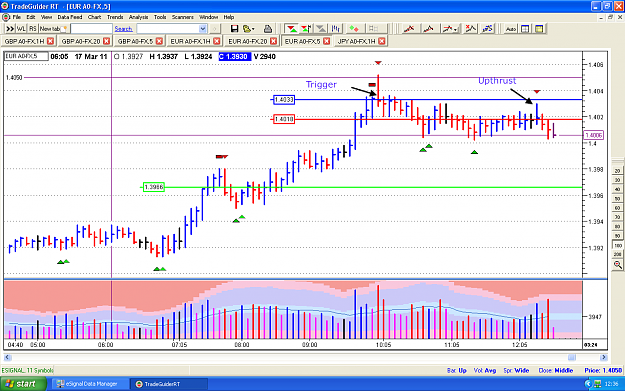
Task: Click the Auto scale button
Action: tap(511, 29)
